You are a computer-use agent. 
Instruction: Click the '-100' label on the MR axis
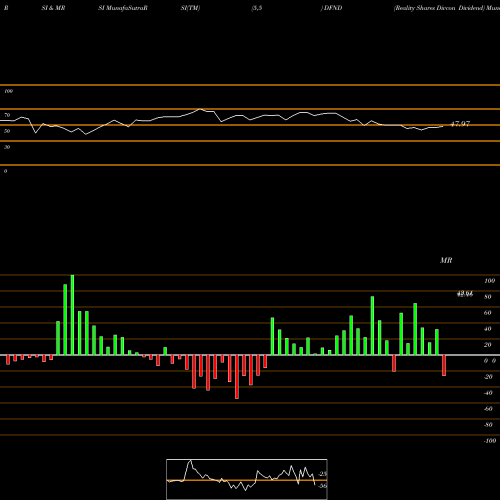[x=490, y=441]
